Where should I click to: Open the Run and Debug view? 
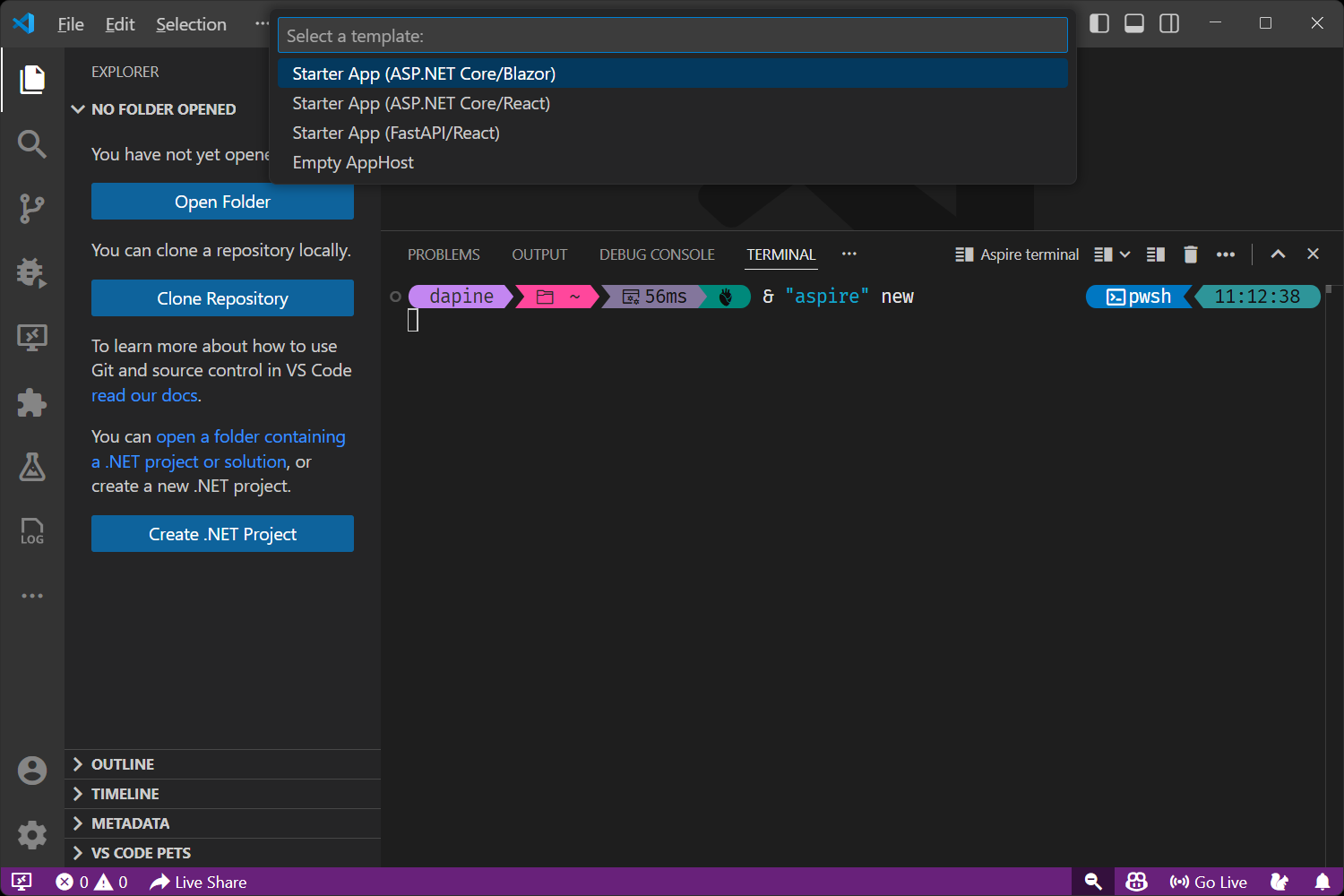tap(32, 272)
